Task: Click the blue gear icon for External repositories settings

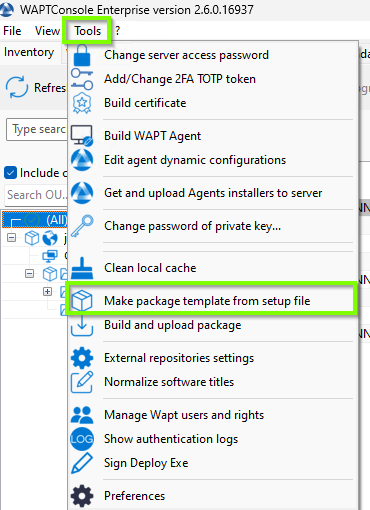Action: pos(82,358)
